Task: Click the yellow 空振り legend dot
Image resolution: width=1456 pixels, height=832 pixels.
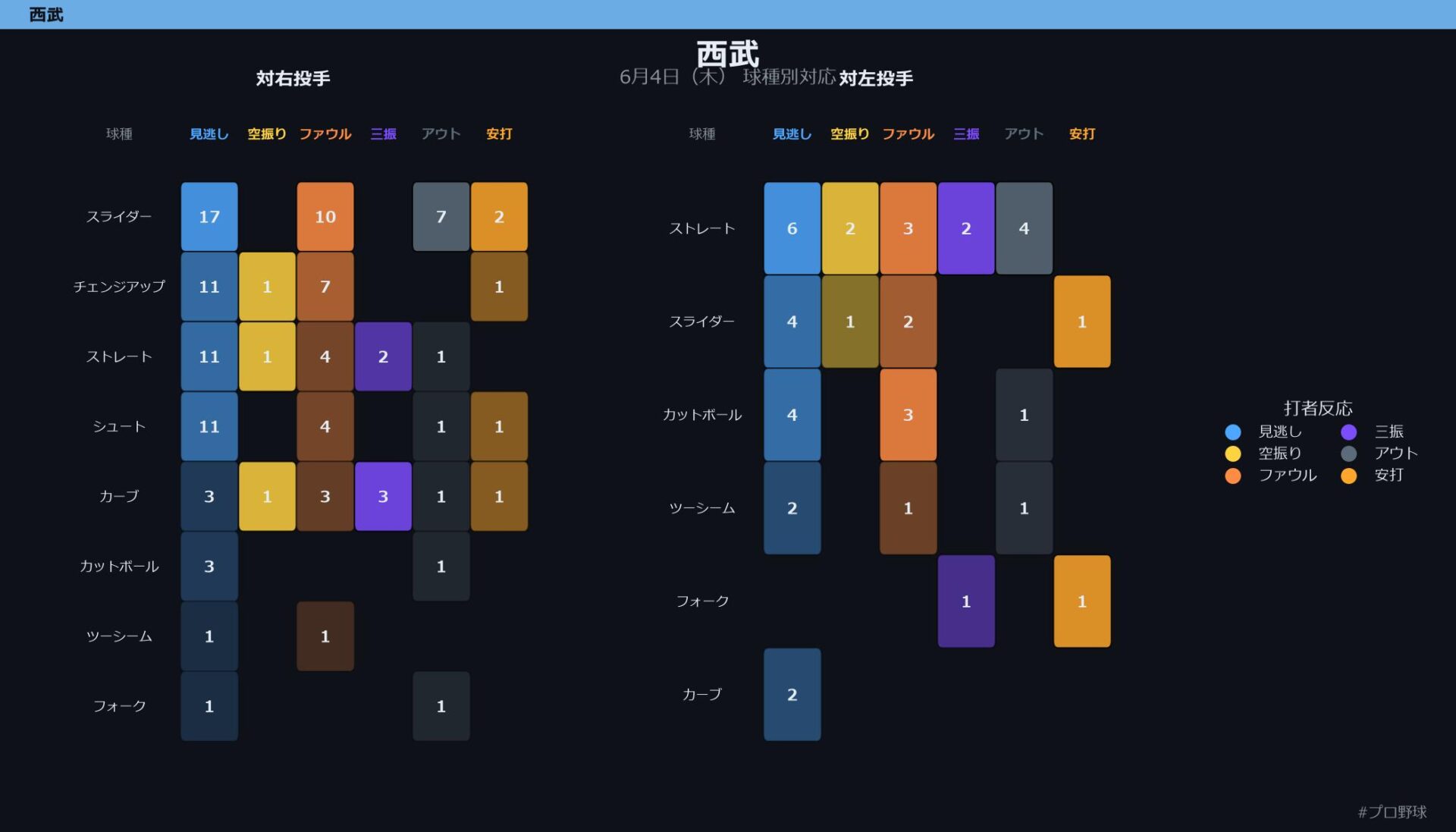Action: point(1233,454)
